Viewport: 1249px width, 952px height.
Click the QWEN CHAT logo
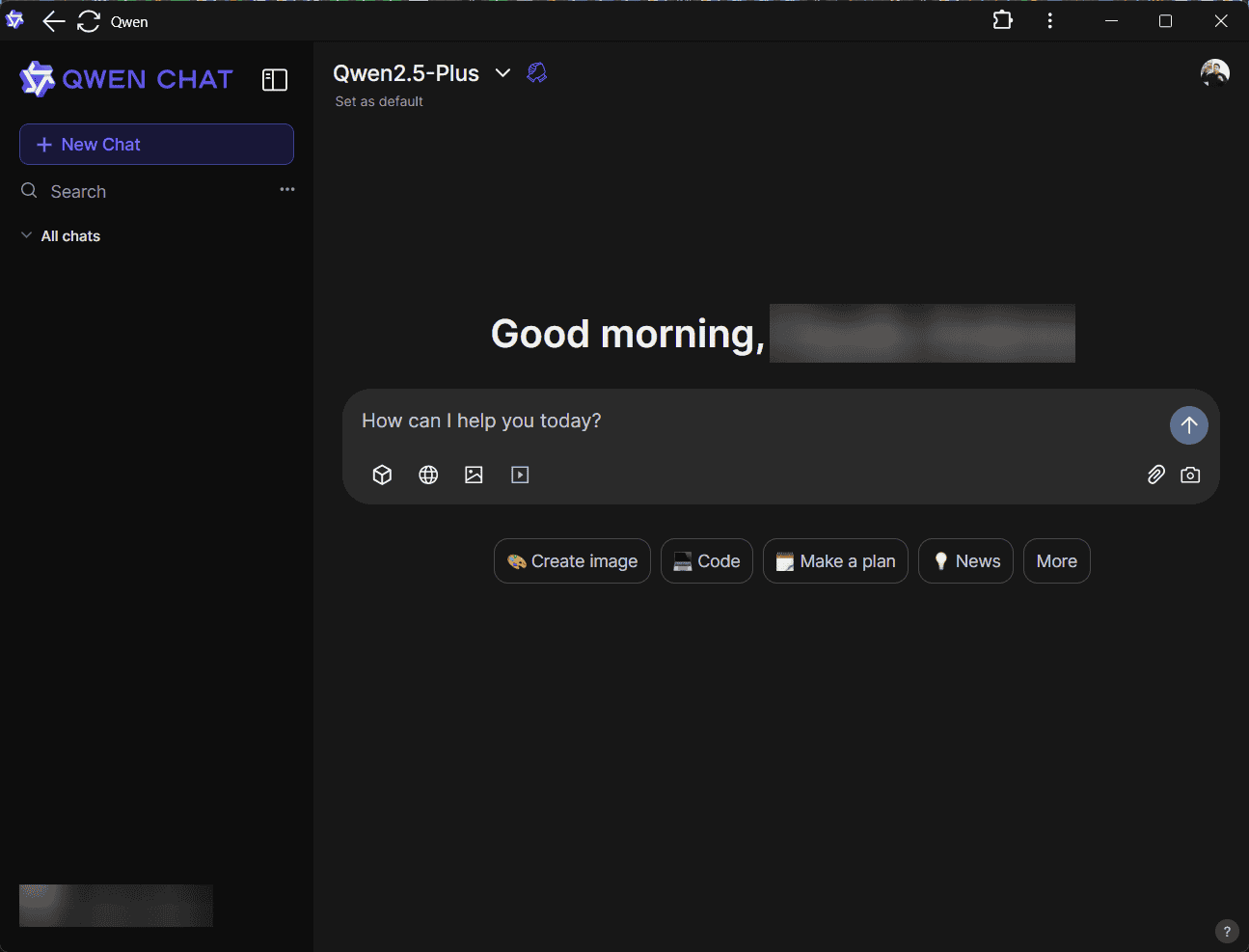(x=126, y=79)
